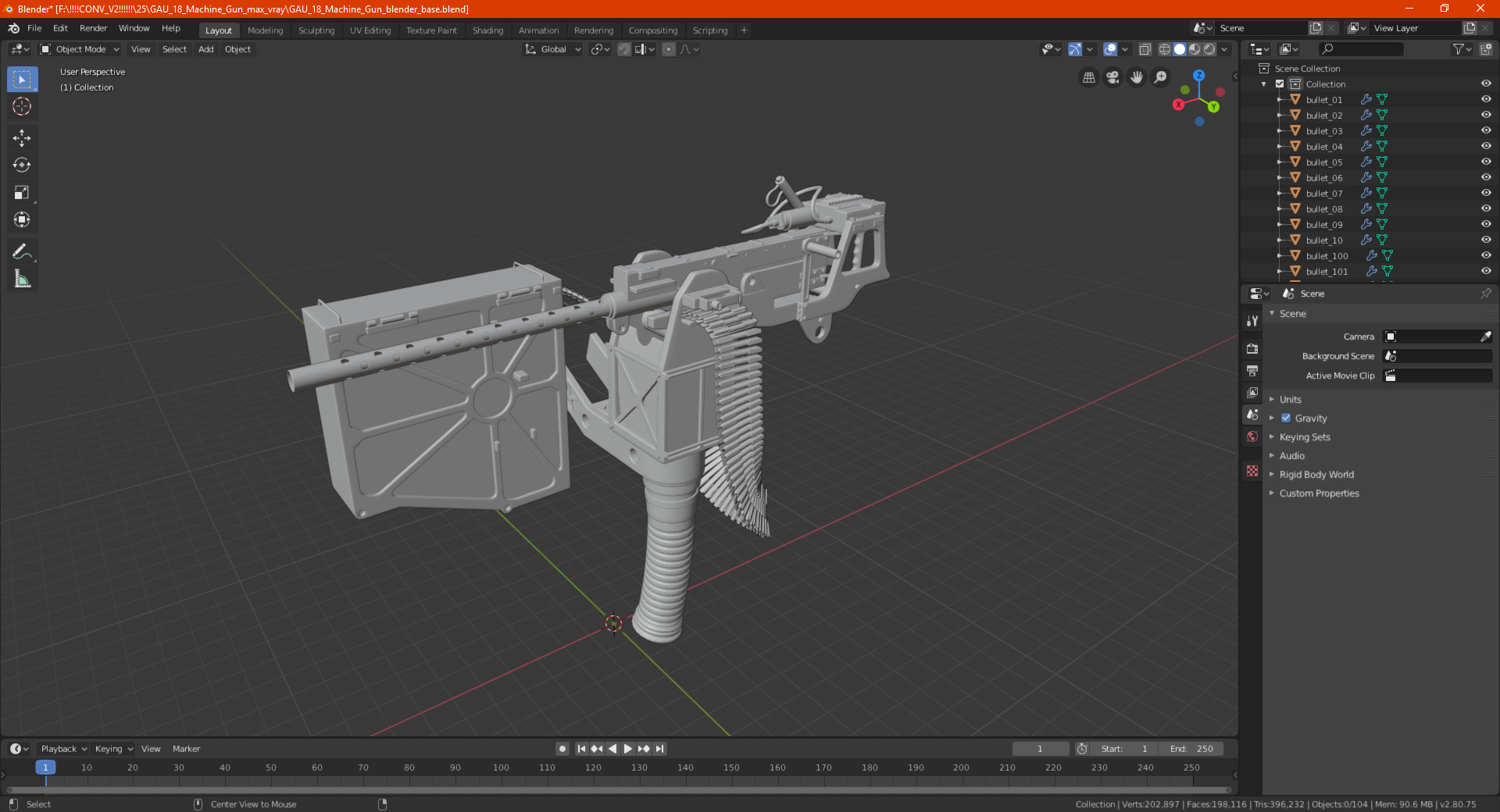The width and height of the screenshot is (1500, 812).
Task: Open the File menu
Action: tap(34, 28)
